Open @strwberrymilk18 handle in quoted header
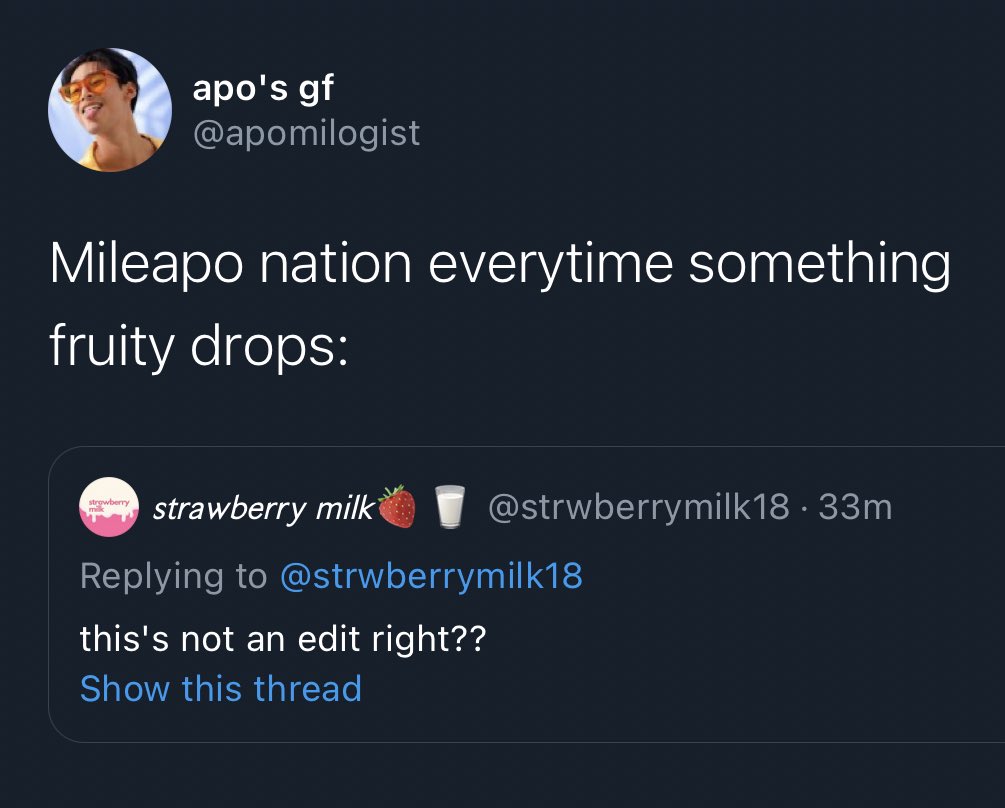The height and width of the screenshot is (808, 1005). (638, 507)
